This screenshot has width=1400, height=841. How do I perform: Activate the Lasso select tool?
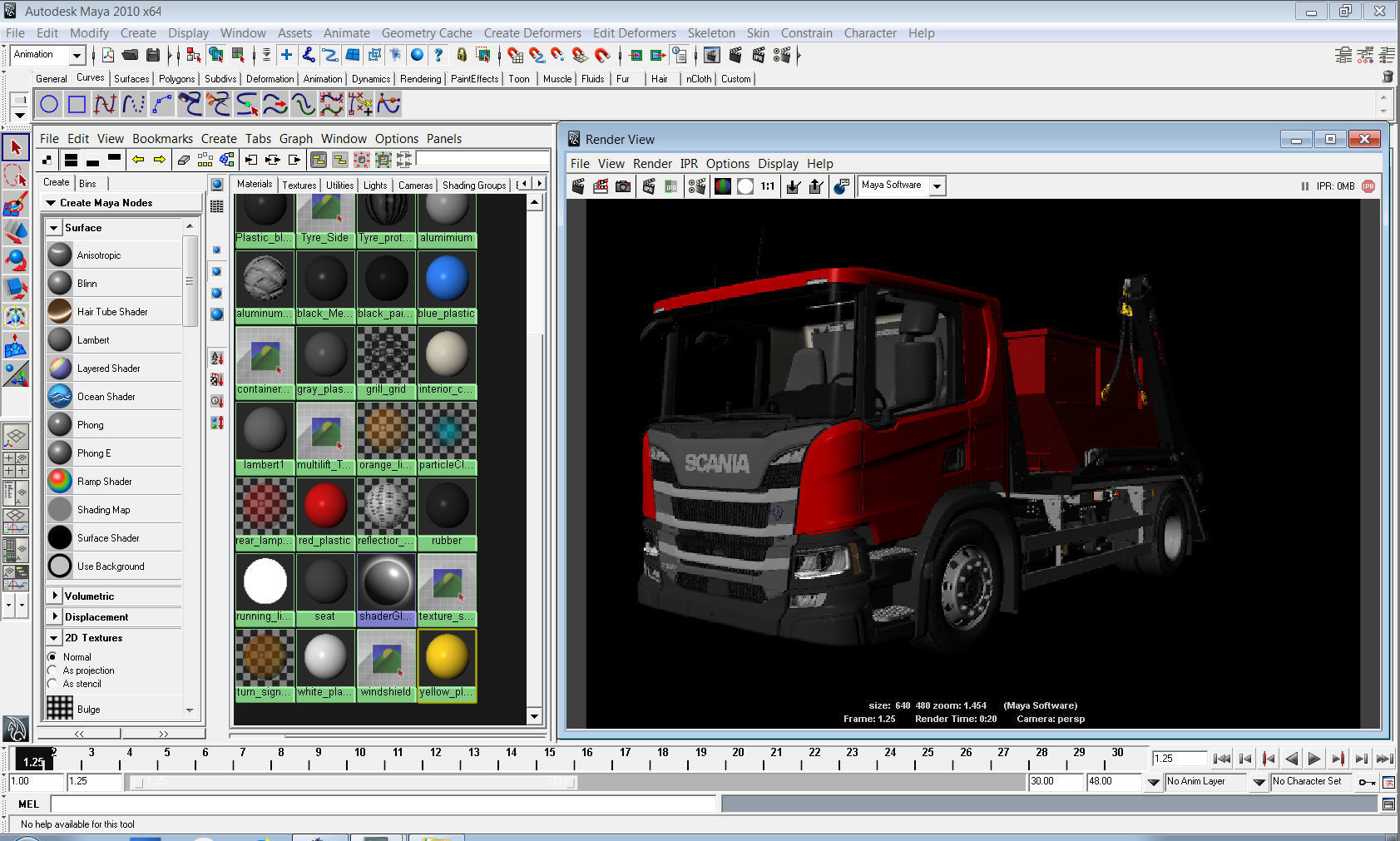[x=15, y=176]
